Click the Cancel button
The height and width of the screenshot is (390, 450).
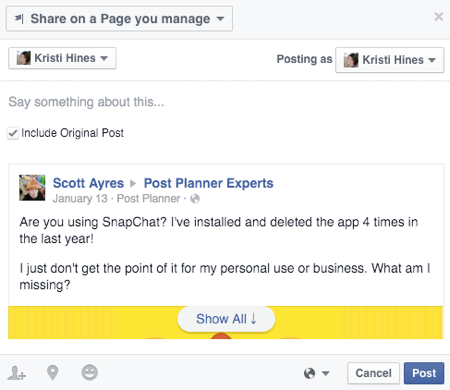coord(373,373)
